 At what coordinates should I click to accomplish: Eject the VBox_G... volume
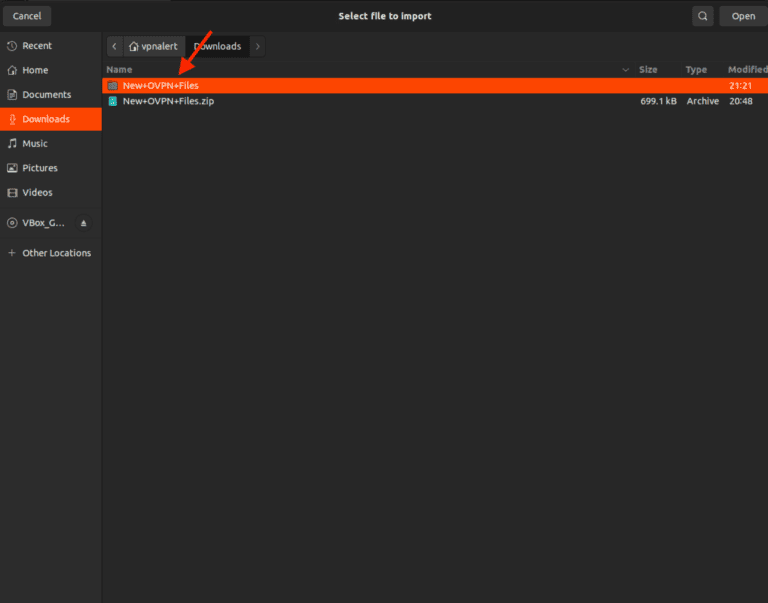pyautogui.click(x=84, y=223)
